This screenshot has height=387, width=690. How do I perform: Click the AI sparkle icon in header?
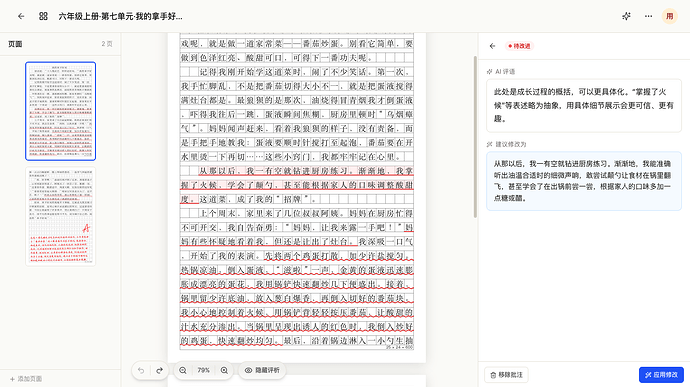point(626,16)
